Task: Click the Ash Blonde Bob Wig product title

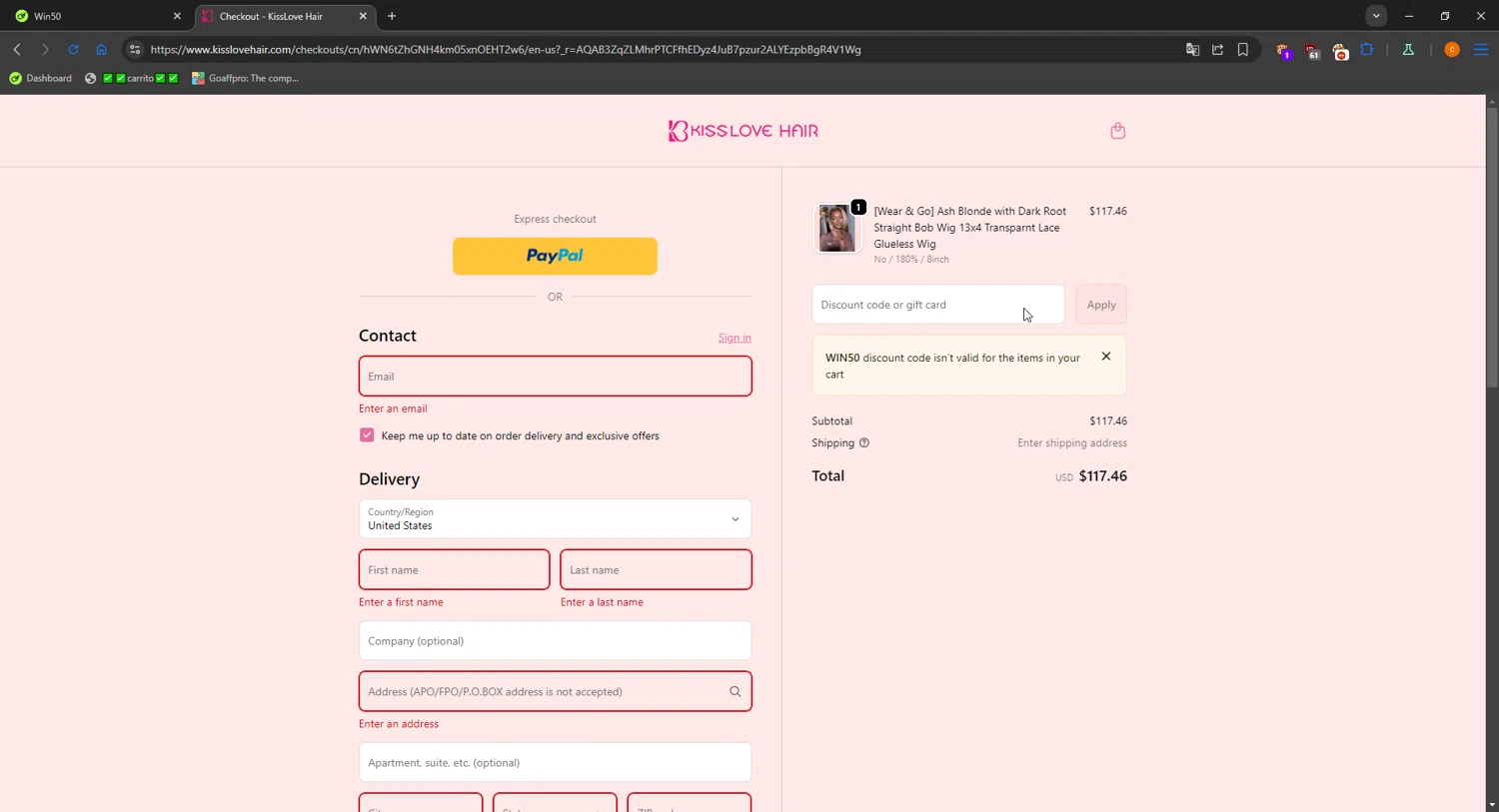Action: (x=969, y=228)
